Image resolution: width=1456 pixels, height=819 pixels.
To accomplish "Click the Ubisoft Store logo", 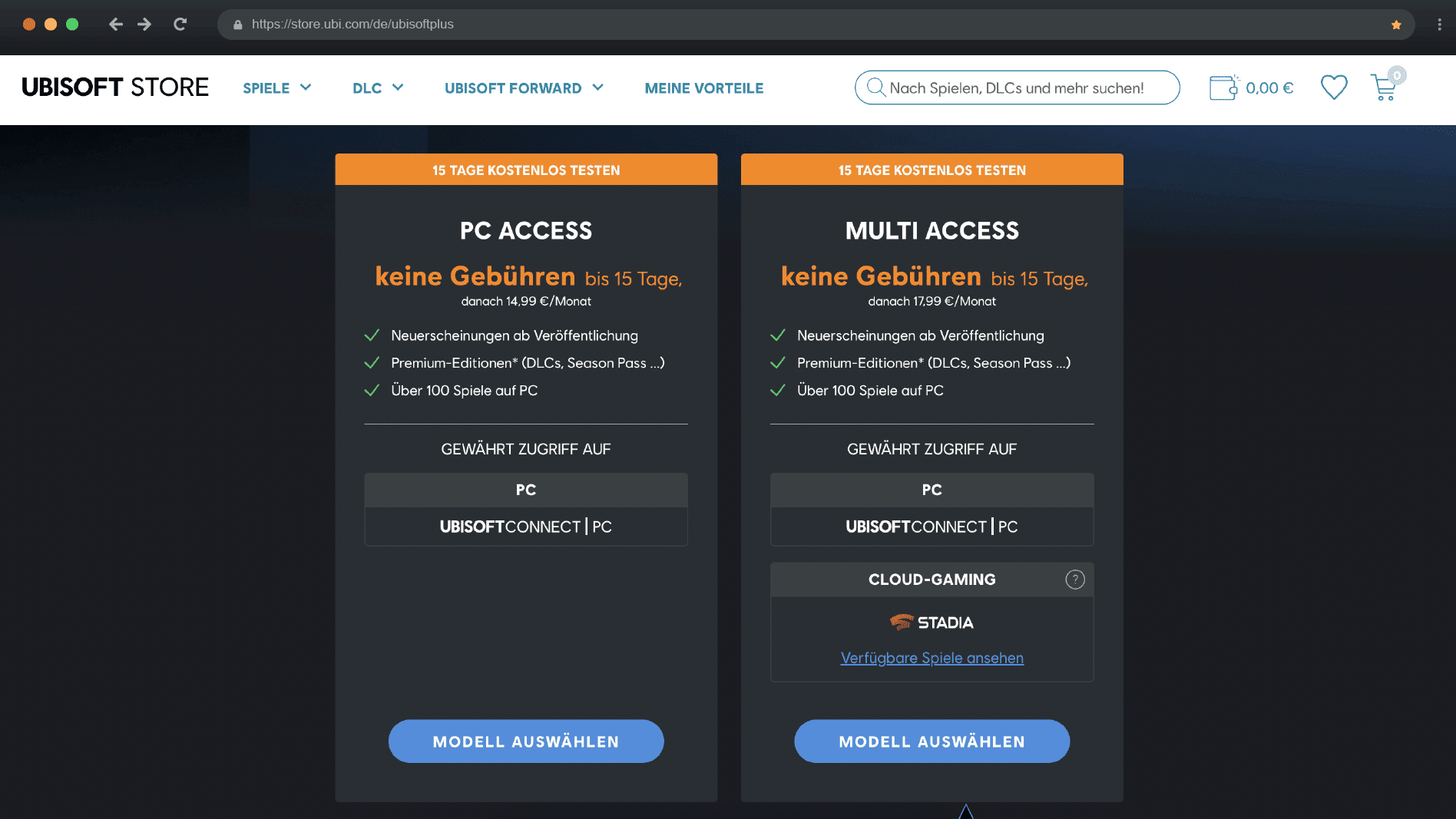I will (x=115, y=88).
